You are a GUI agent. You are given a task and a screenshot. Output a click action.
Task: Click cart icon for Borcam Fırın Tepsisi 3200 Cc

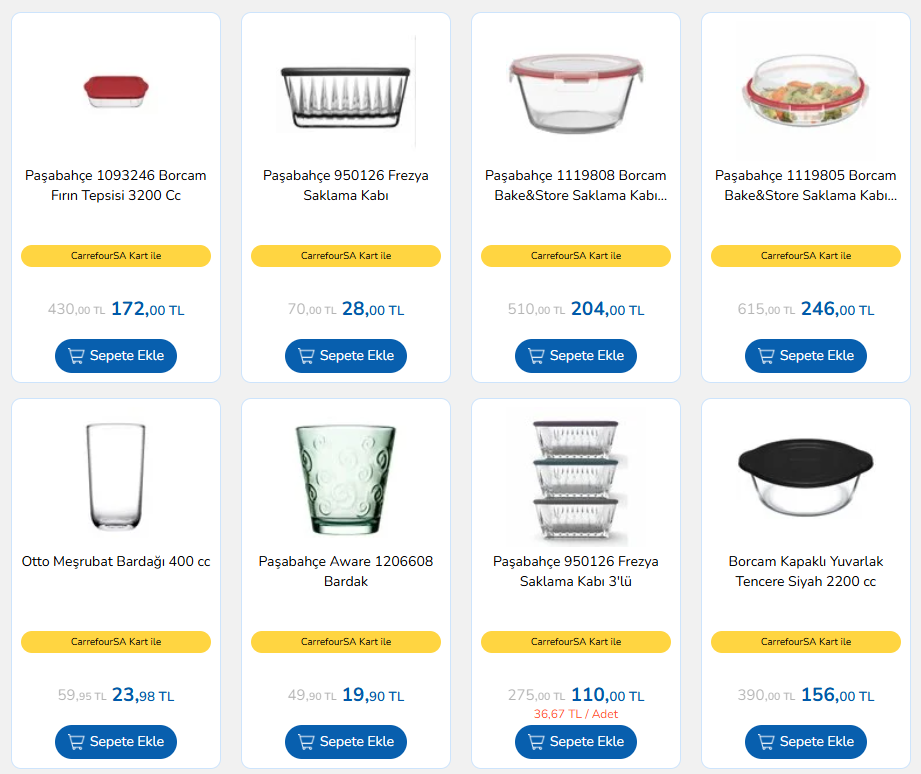click(76, 356)
